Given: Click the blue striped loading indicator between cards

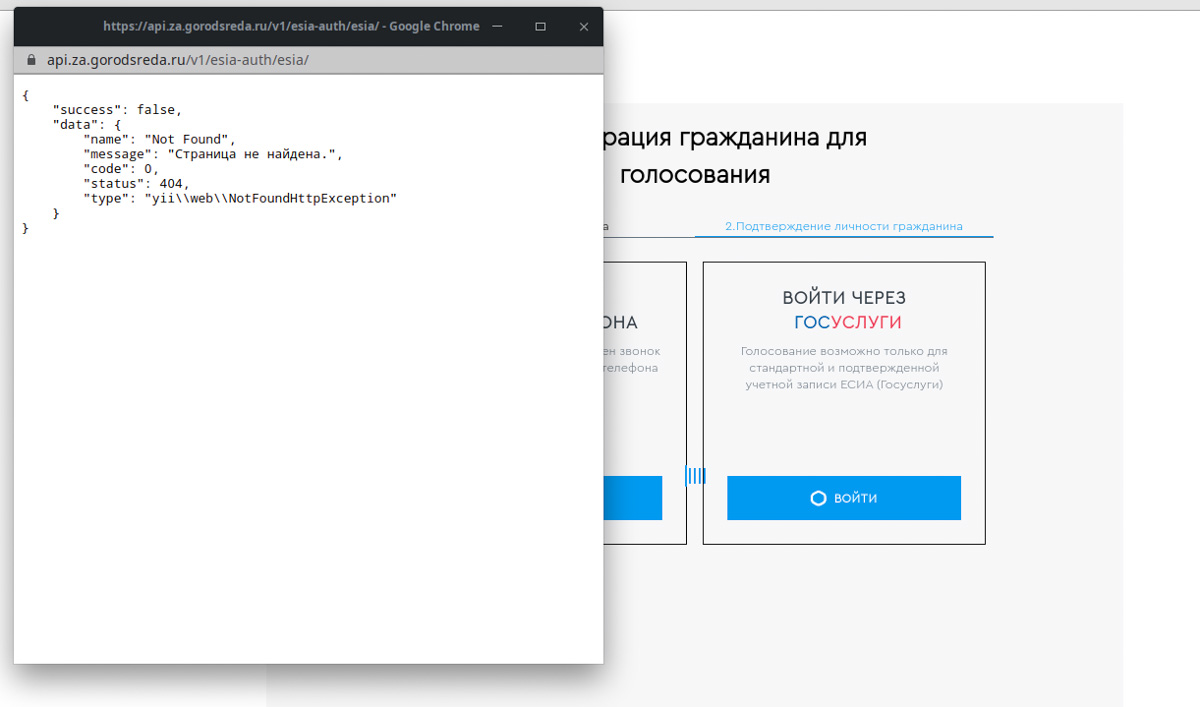Looking at the screenshot, I should point(696,477).
